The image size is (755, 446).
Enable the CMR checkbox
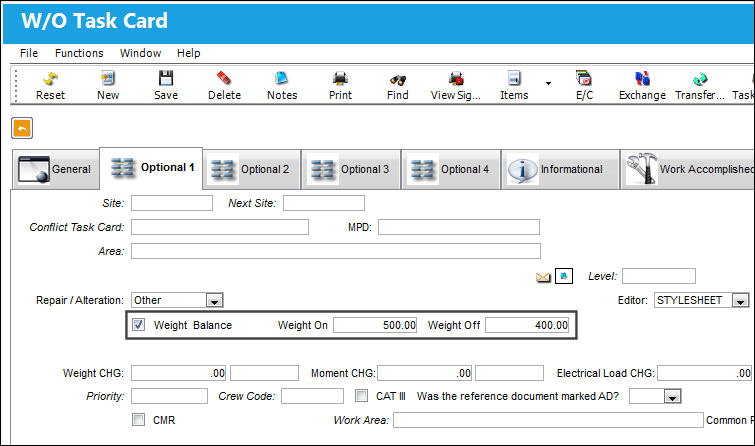139,420
